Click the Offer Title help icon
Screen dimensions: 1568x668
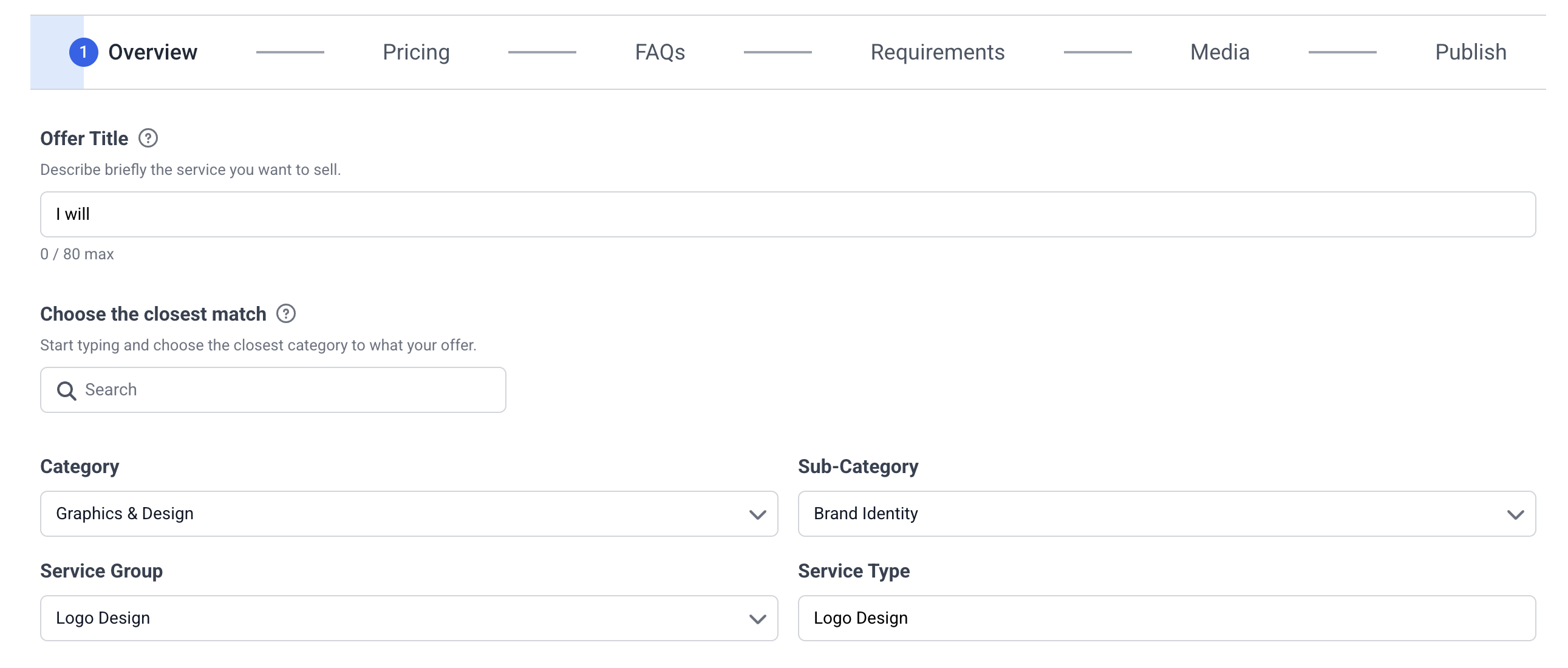(x=148, y=138)
